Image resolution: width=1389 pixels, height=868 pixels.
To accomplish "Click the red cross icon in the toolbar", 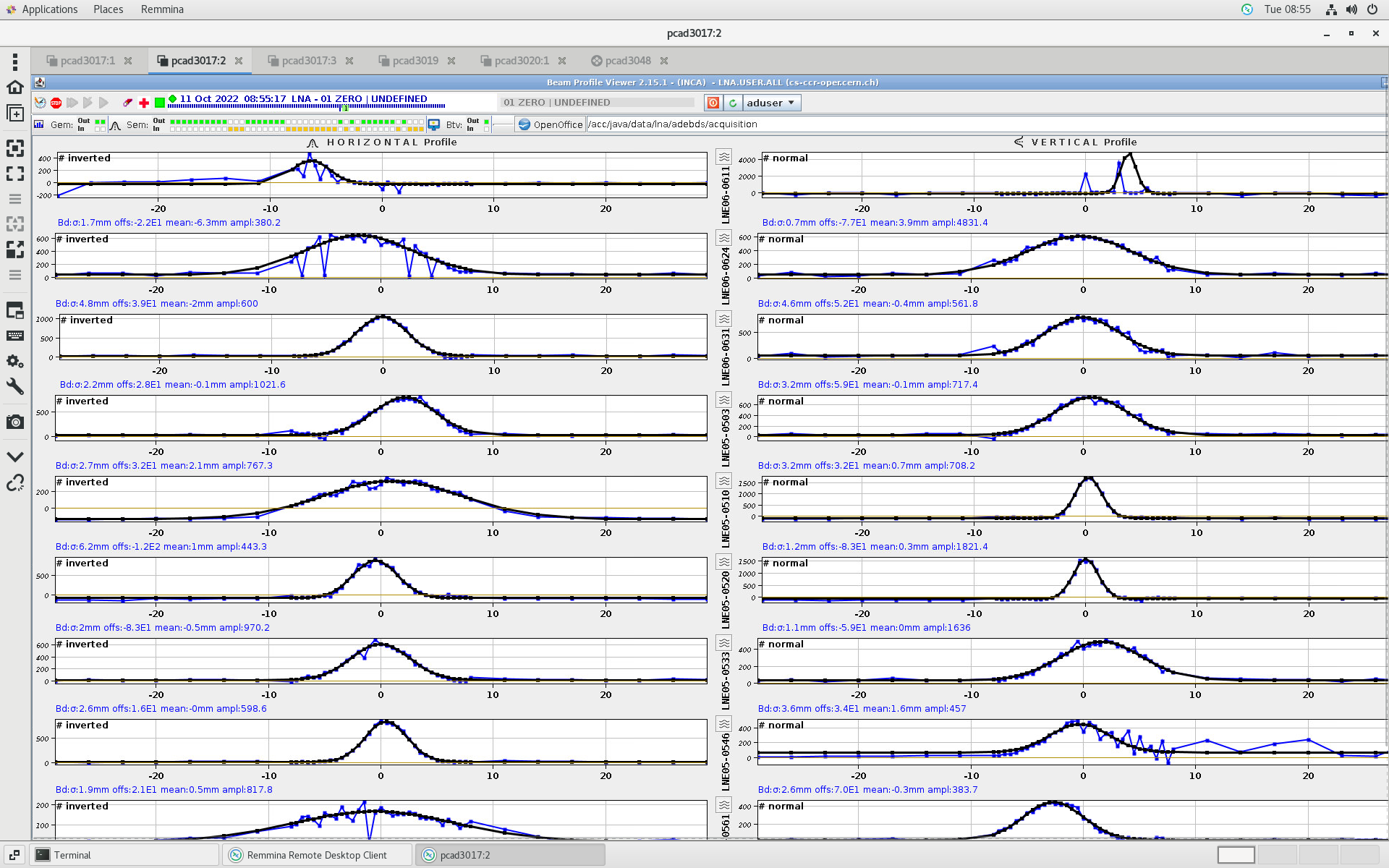I will pos(144,103).
